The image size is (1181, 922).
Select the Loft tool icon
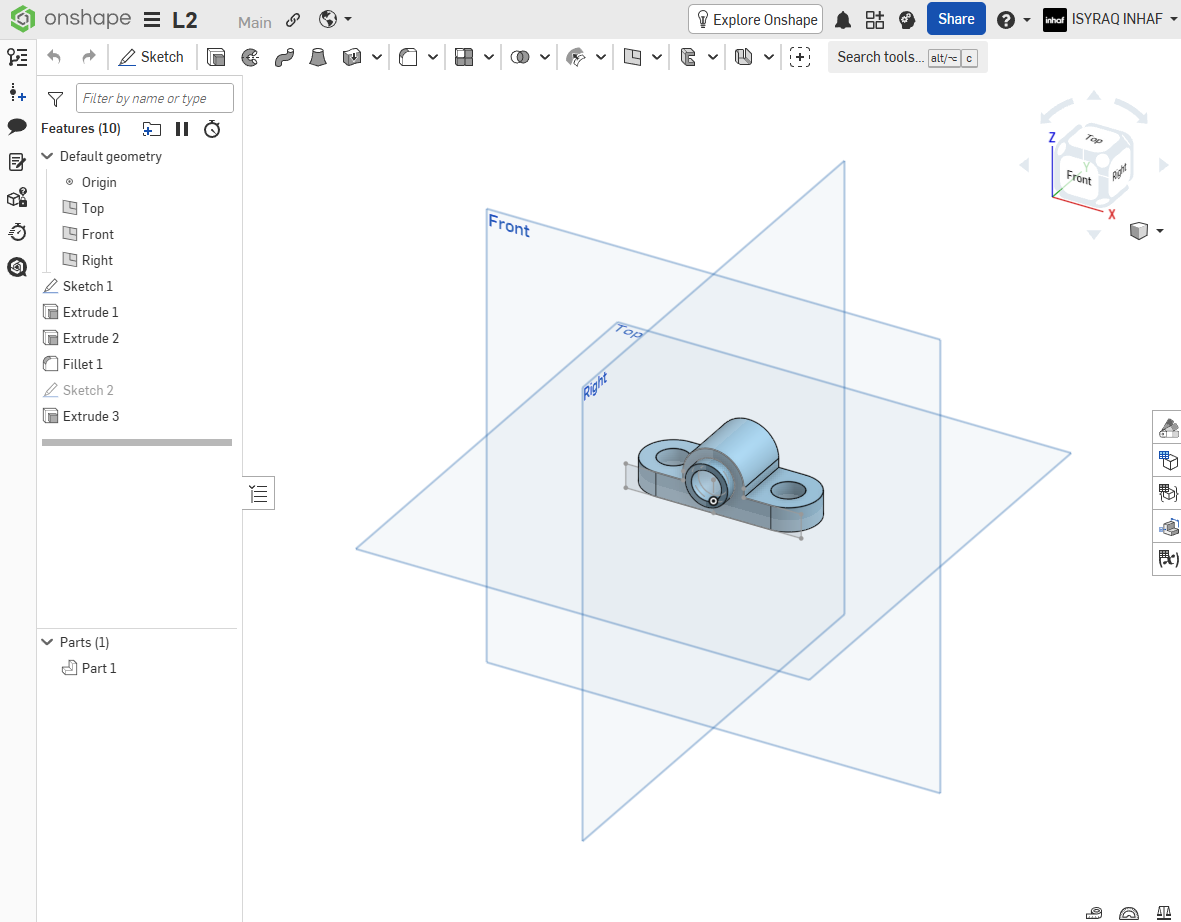(318, 57)
